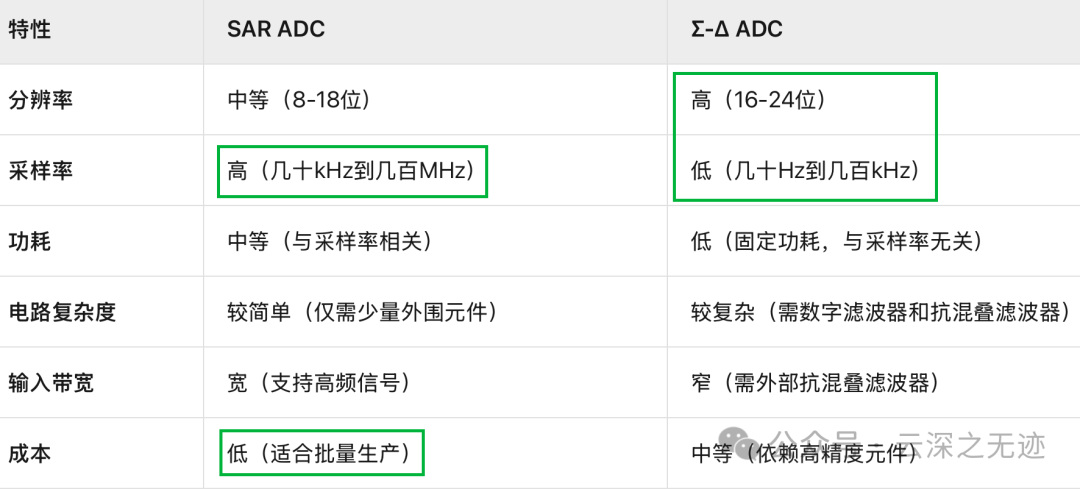The width and height of the screenshot is (1080, 489).
Task: Click the 高（16-24位）cell
Action: click(x=759, y=101)
